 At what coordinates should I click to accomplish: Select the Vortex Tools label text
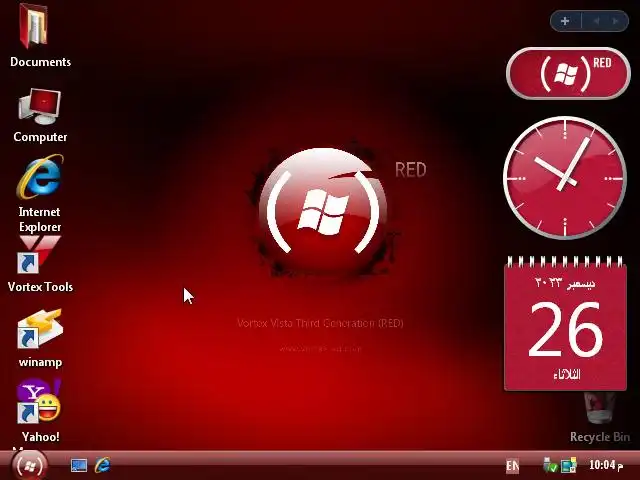point(40,287)
